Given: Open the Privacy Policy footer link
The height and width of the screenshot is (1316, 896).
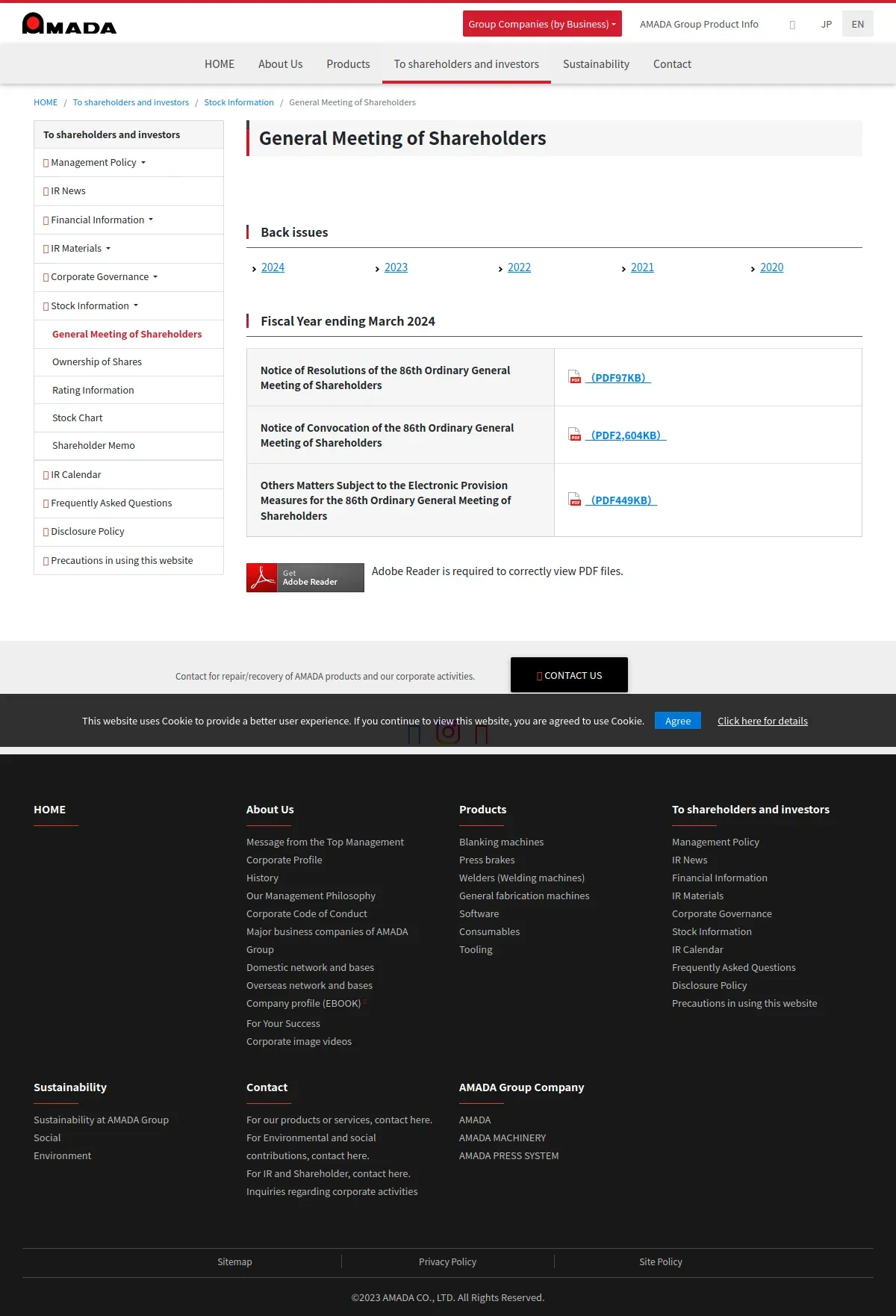Looking at the screenshot, I should pos(447,1261).
